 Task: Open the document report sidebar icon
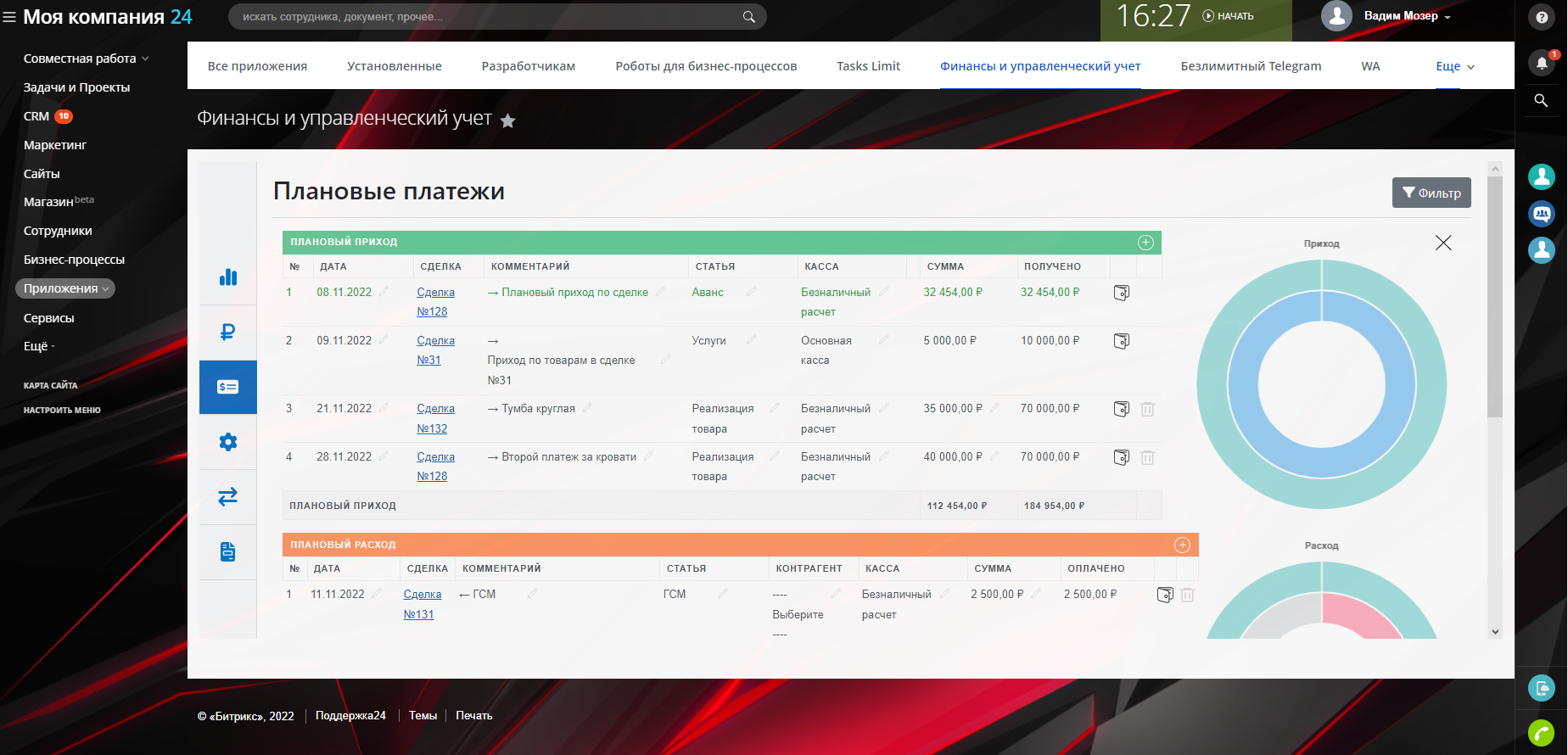click(x=227, y=551)
